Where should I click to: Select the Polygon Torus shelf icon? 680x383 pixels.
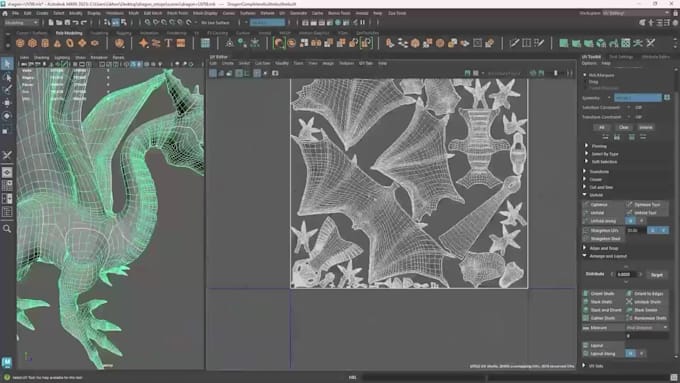point(70,43)
